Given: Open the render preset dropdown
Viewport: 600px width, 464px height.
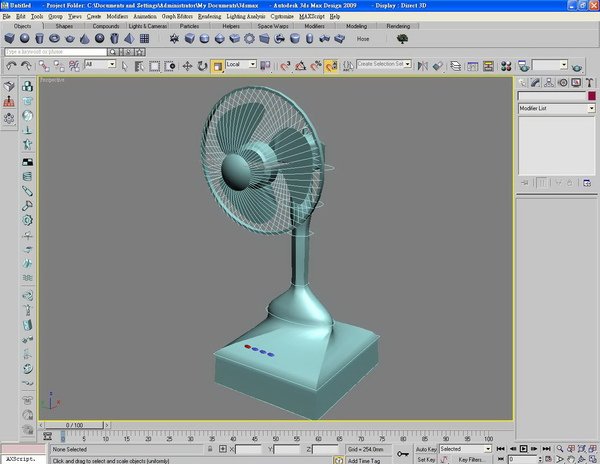Looking at the screenshot, I should point(549,65).
